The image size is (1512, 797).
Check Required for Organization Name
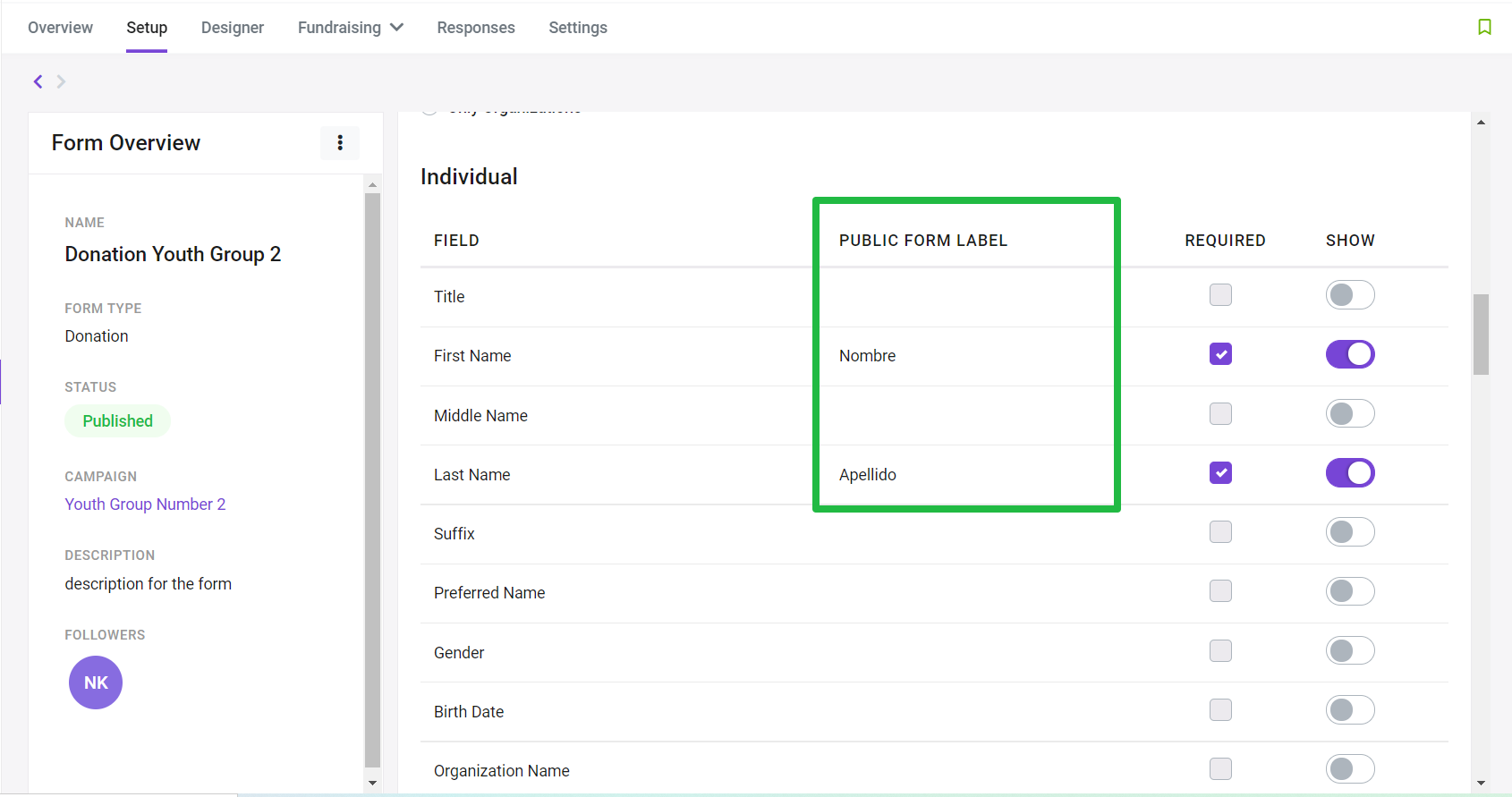pos(1220,769)
